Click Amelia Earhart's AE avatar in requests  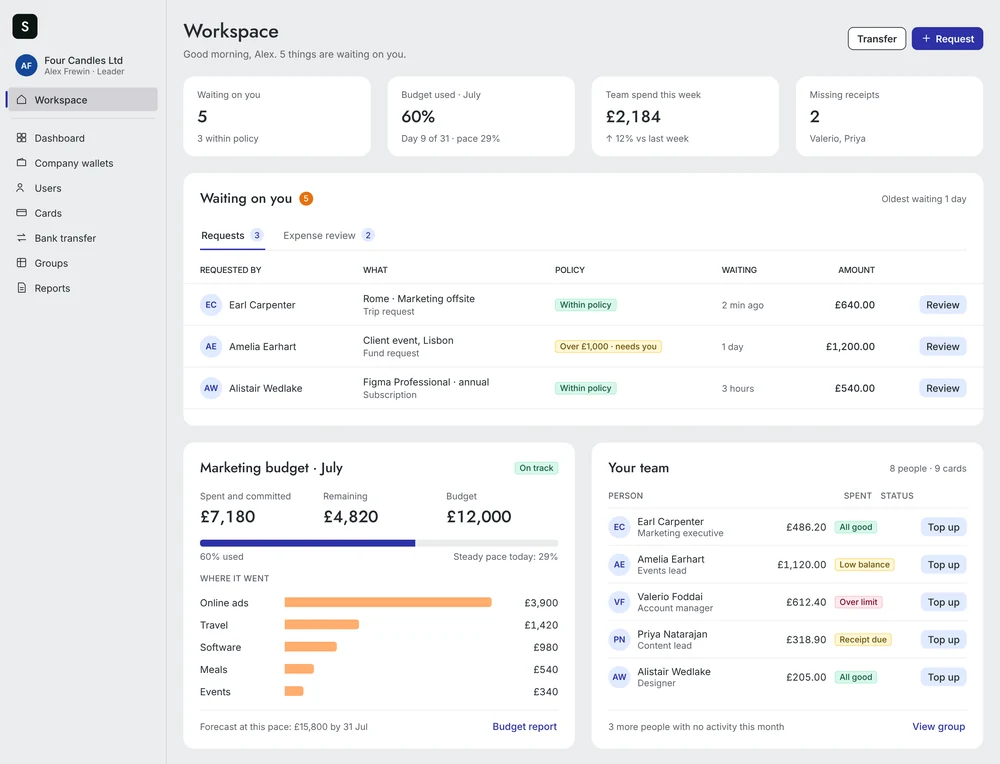point(210,346)
